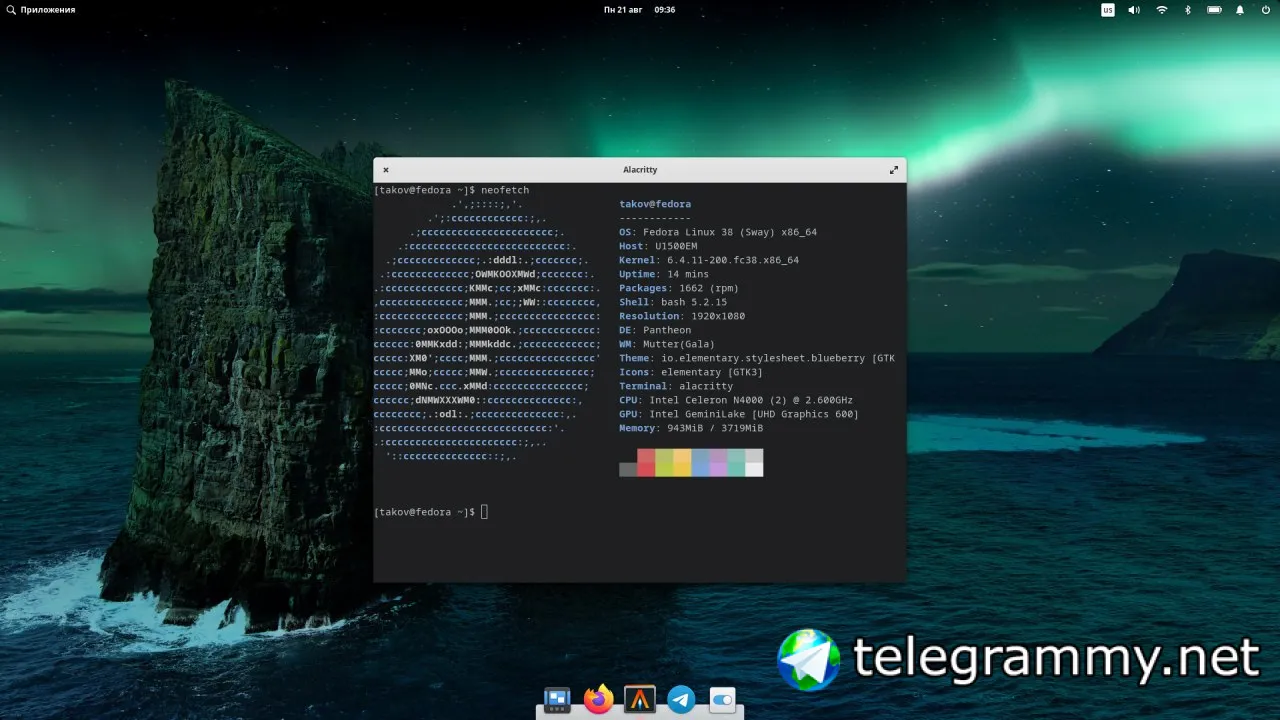The image size is (1280, 720).
Task: Click the volume icon in the top panel
Action: point(1134,10)
